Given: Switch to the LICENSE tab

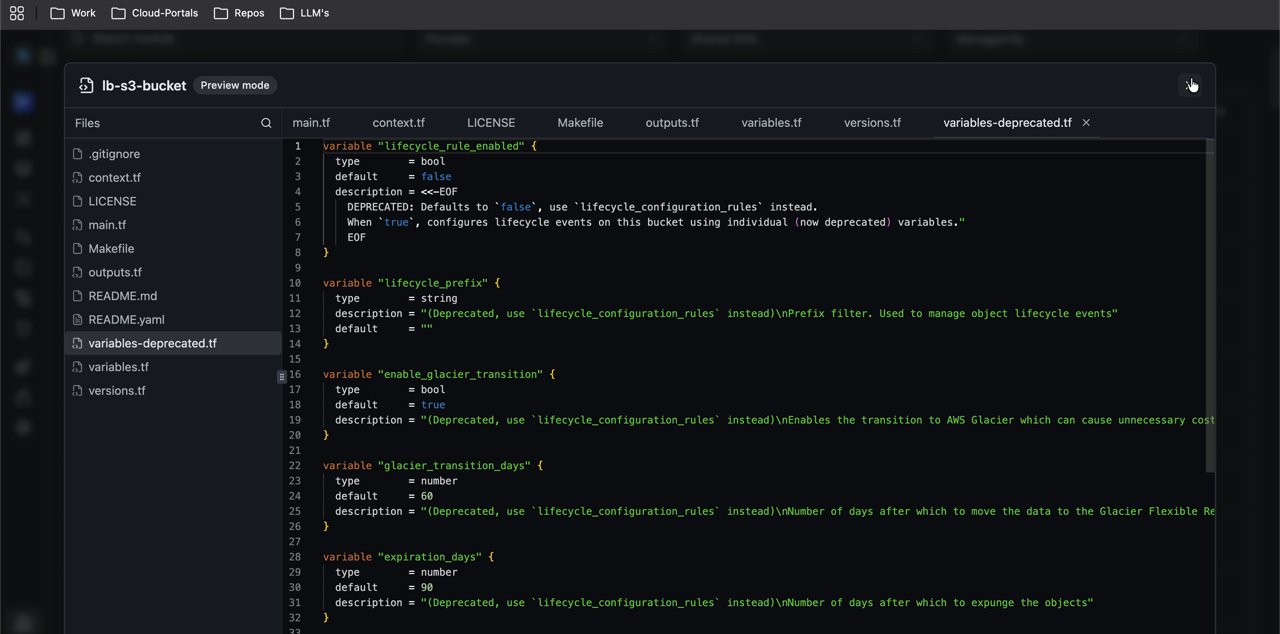Looking at the screenshot, I should click(491, 123).
